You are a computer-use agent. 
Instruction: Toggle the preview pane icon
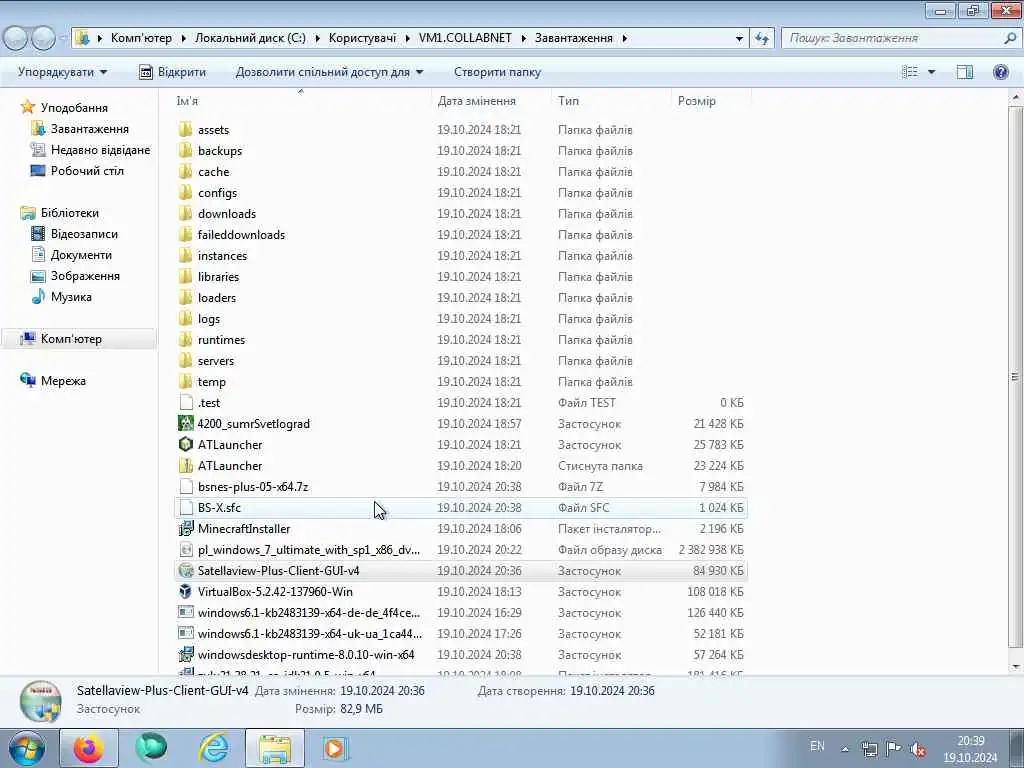pos(965,72)
